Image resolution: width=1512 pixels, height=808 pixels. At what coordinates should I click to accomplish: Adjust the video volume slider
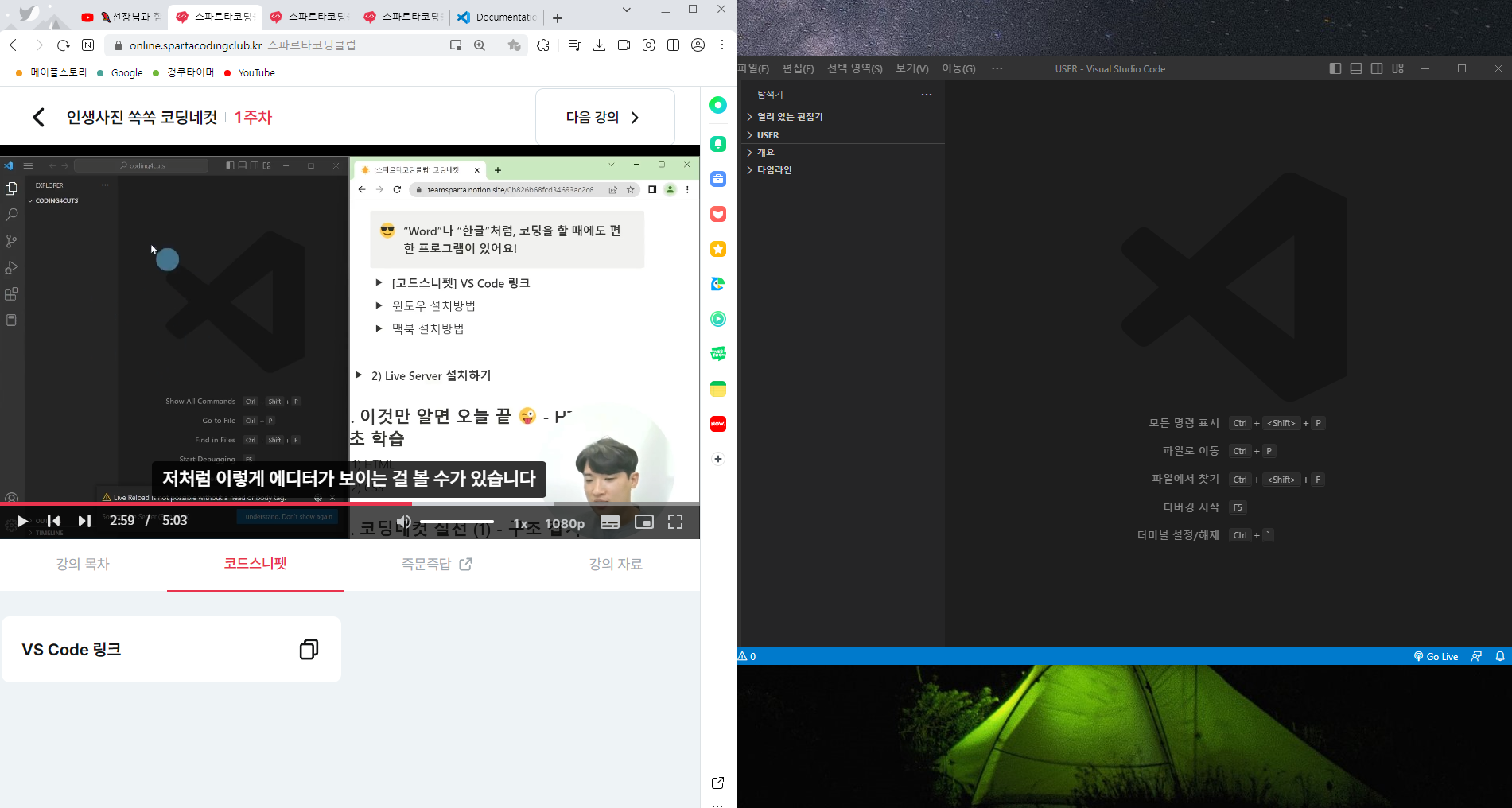(457, 522)
